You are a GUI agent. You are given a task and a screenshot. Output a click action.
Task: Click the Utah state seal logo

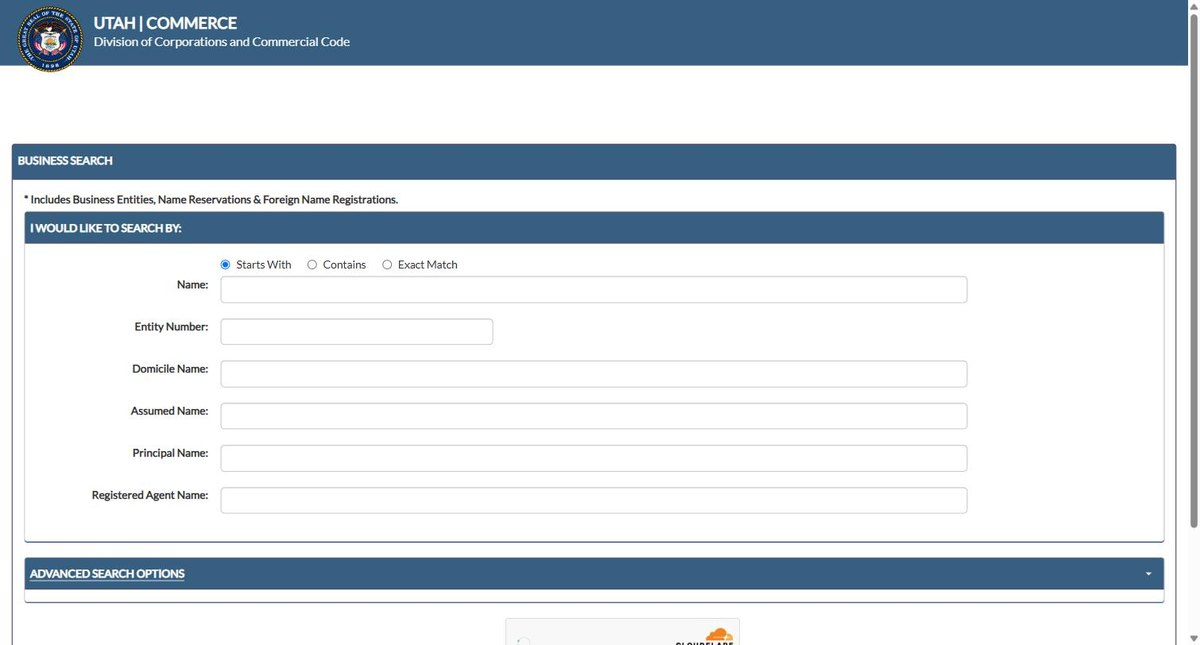[x=49, y=38]
